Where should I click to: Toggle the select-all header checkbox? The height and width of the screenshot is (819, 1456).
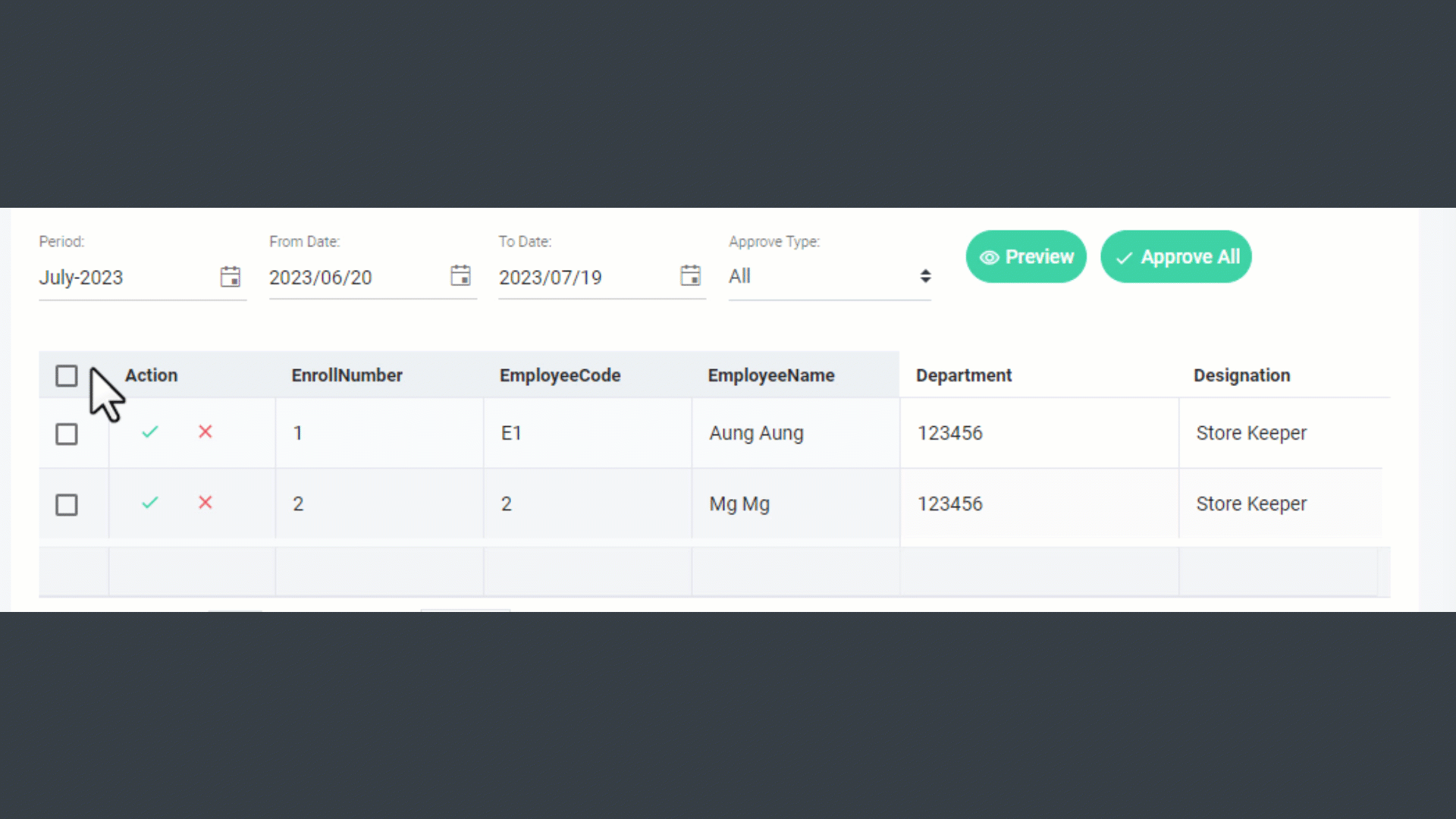pyautogui.click(x=67, y=376)
